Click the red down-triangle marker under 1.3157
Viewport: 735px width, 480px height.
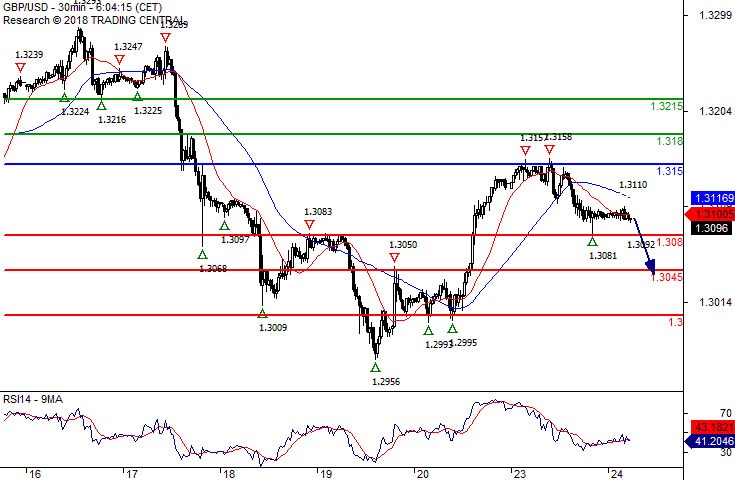[525, 150]
